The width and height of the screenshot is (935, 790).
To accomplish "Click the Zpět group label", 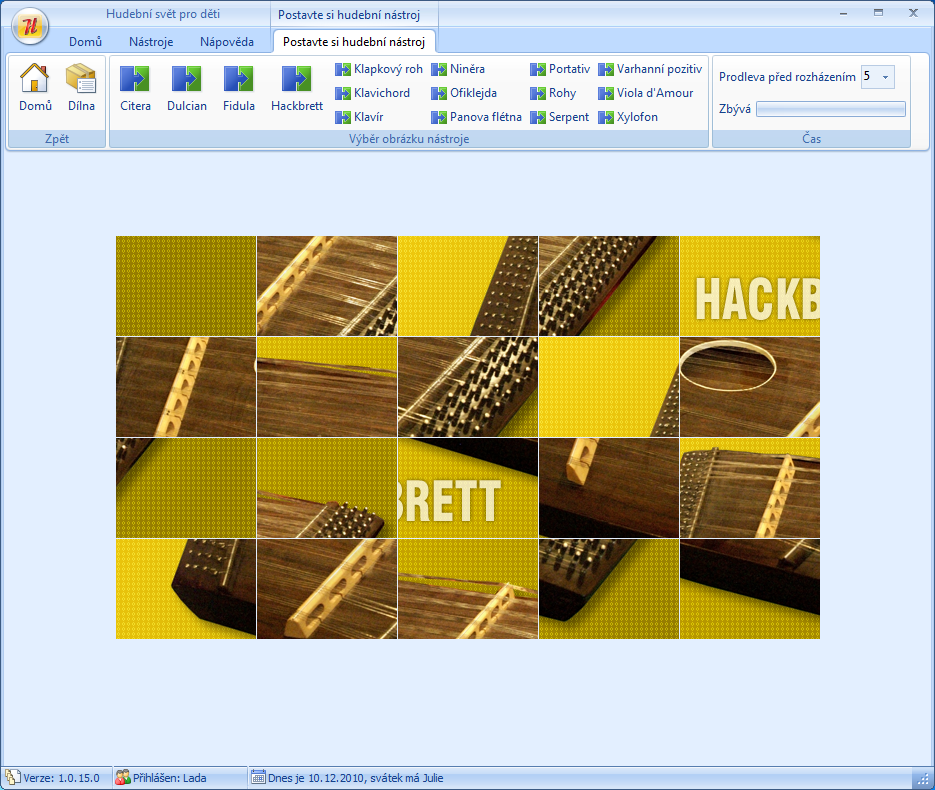I will tap(57, 139).
